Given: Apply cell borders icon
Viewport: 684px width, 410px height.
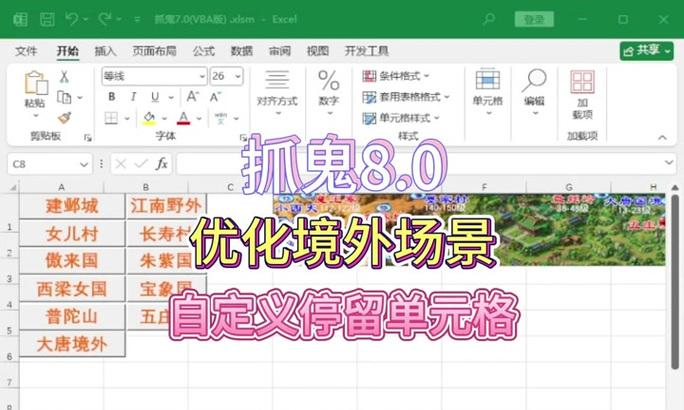Looking at the screenshot, I should tap(111, 118).
